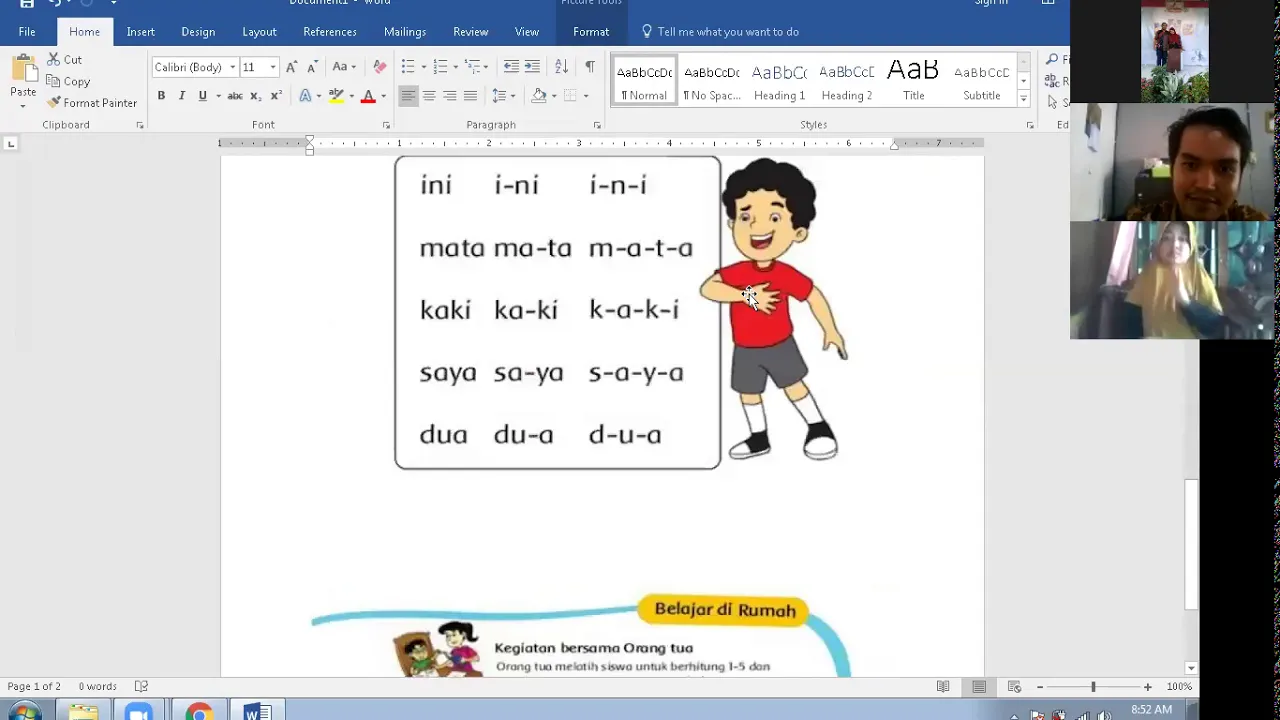1280x720 pixels.
Task: Toggle Italic formatting
Action: (182, 96)
